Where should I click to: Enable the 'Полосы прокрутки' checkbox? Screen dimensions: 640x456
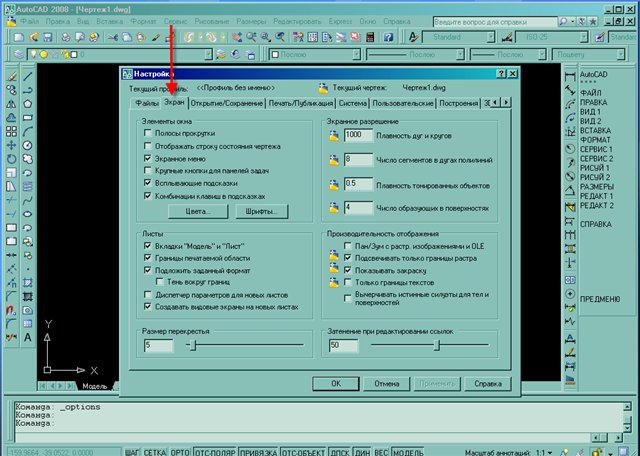pyautogui.click(x=148, y=132)
